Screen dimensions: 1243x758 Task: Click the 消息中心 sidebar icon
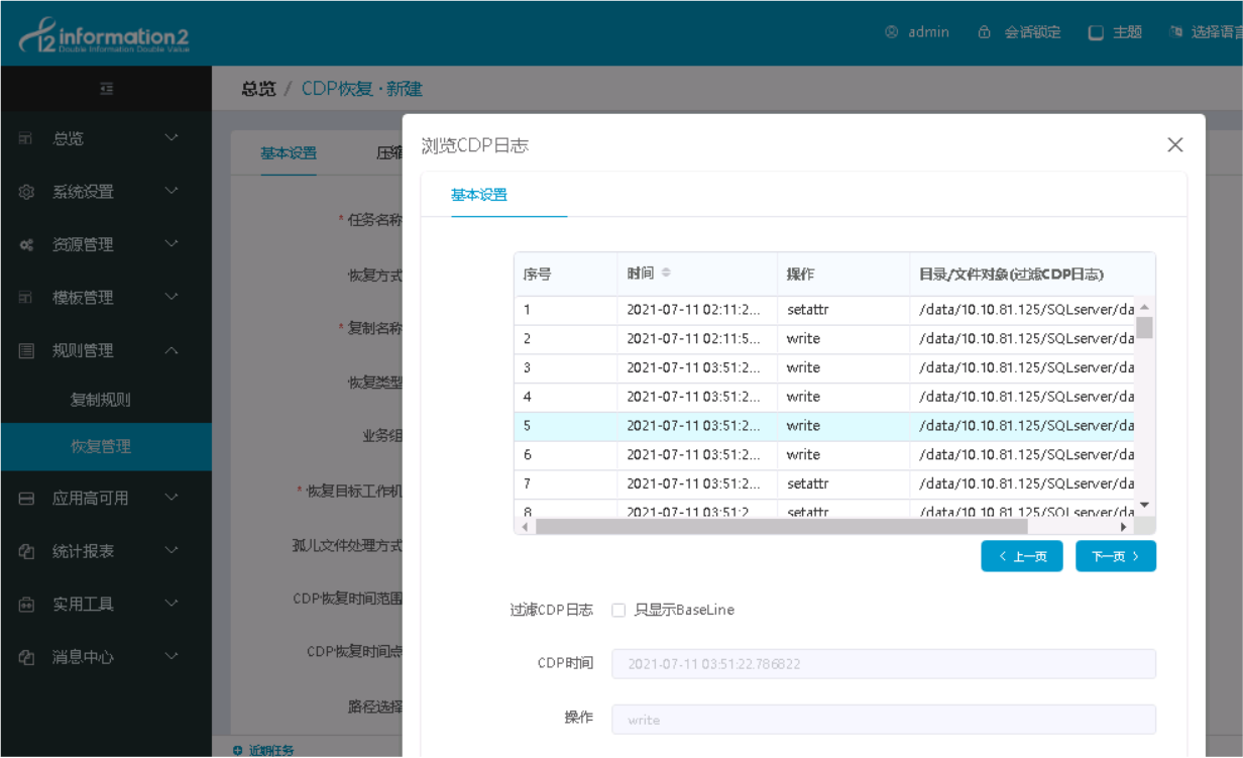[27, 657]
